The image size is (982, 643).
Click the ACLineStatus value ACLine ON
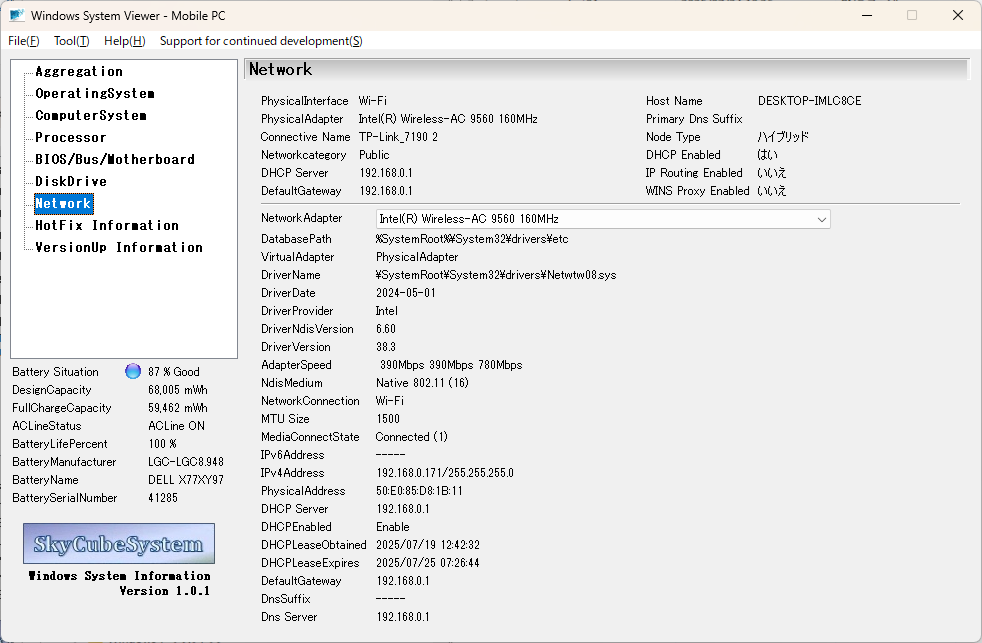point(177,426)
